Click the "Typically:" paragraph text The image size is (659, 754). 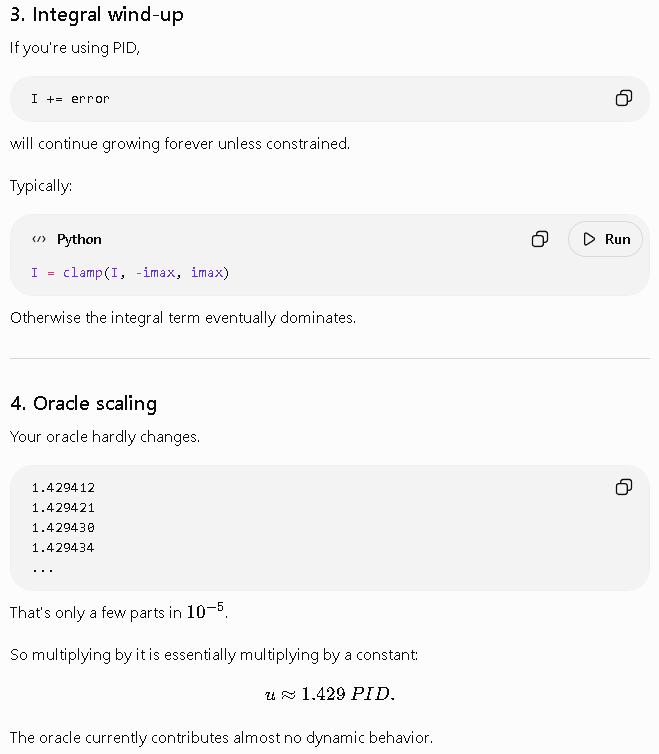click(x=41, y=186)
